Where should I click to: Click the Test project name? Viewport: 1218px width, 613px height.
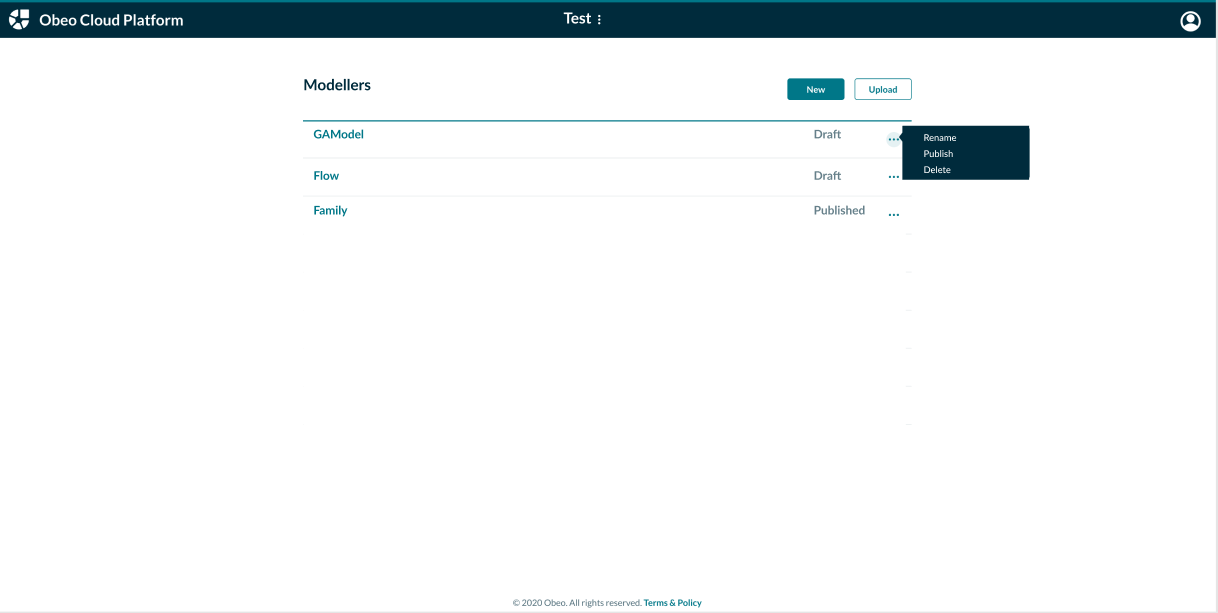576,17
